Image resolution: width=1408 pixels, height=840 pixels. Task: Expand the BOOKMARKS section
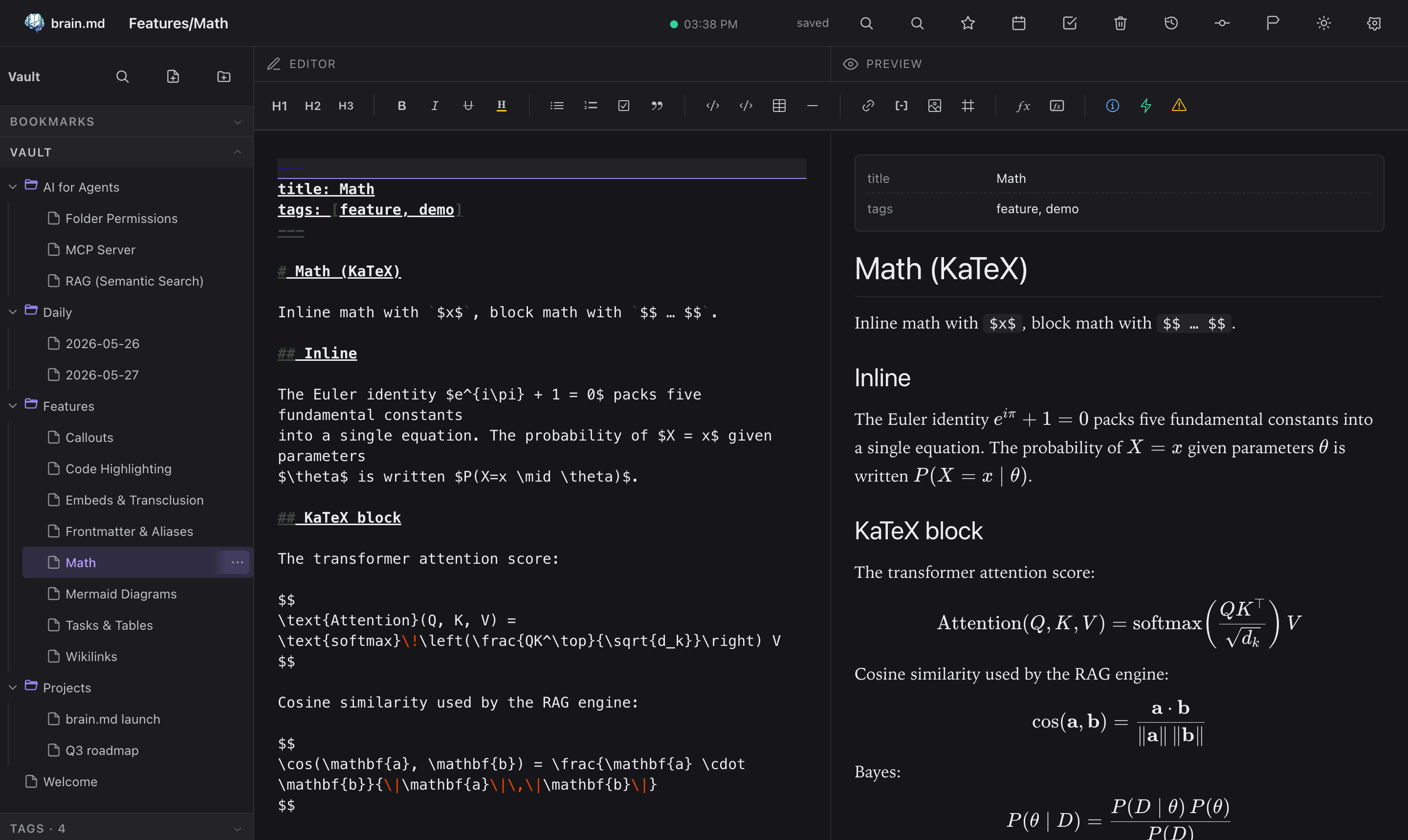coord(127,122)
